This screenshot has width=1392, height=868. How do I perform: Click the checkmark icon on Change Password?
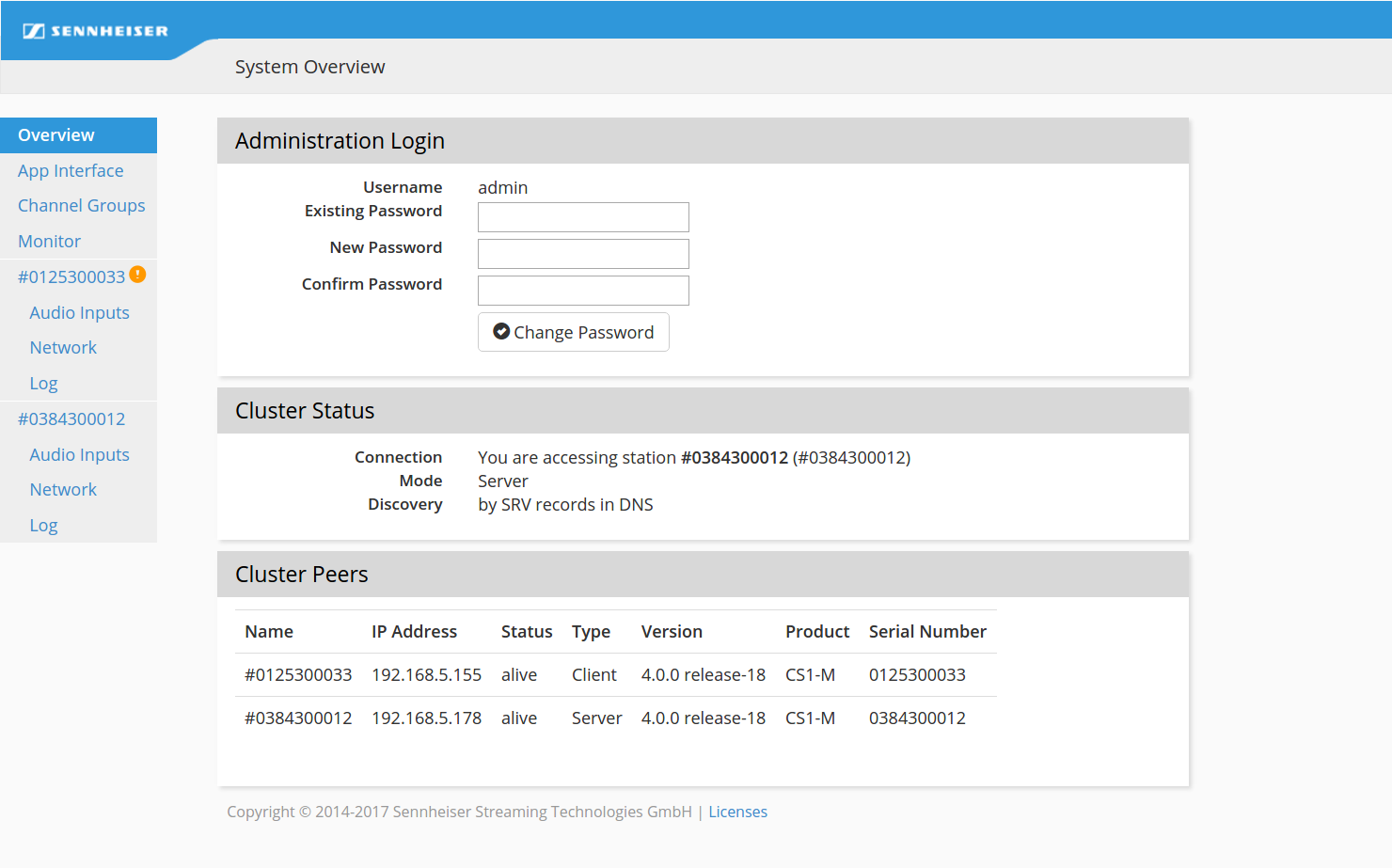(x=501, y=331)
